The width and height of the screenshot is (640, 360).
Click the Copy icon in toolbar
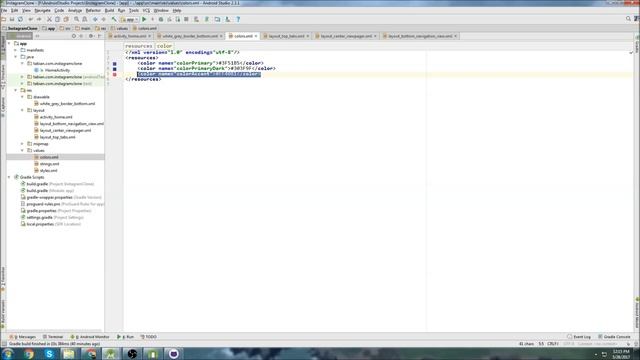[x=57, y=19]
